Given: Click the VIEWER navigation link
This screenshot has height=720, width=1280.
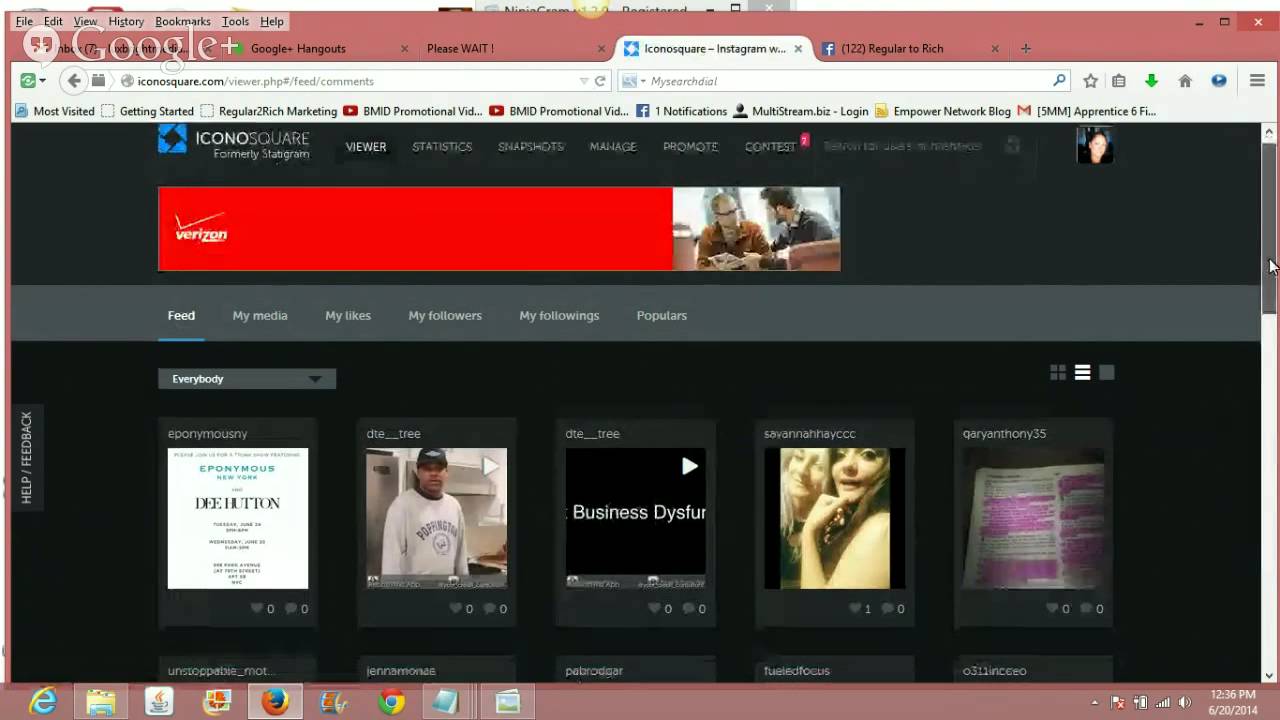Looking at the screenshot, I should coord(366,146).
